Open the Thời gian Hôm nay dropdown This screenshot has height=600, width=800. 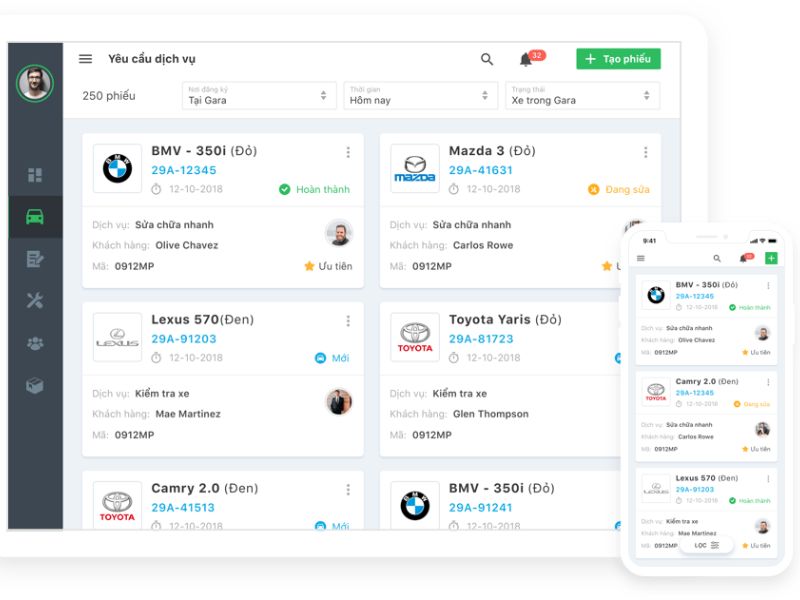click(420, 95)
